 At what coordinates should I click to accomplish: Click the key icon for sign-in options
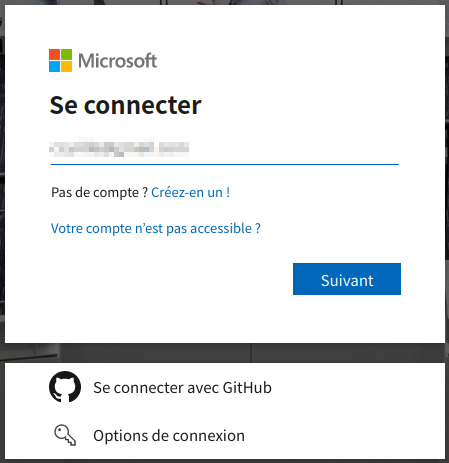click(x=65, y=435)
